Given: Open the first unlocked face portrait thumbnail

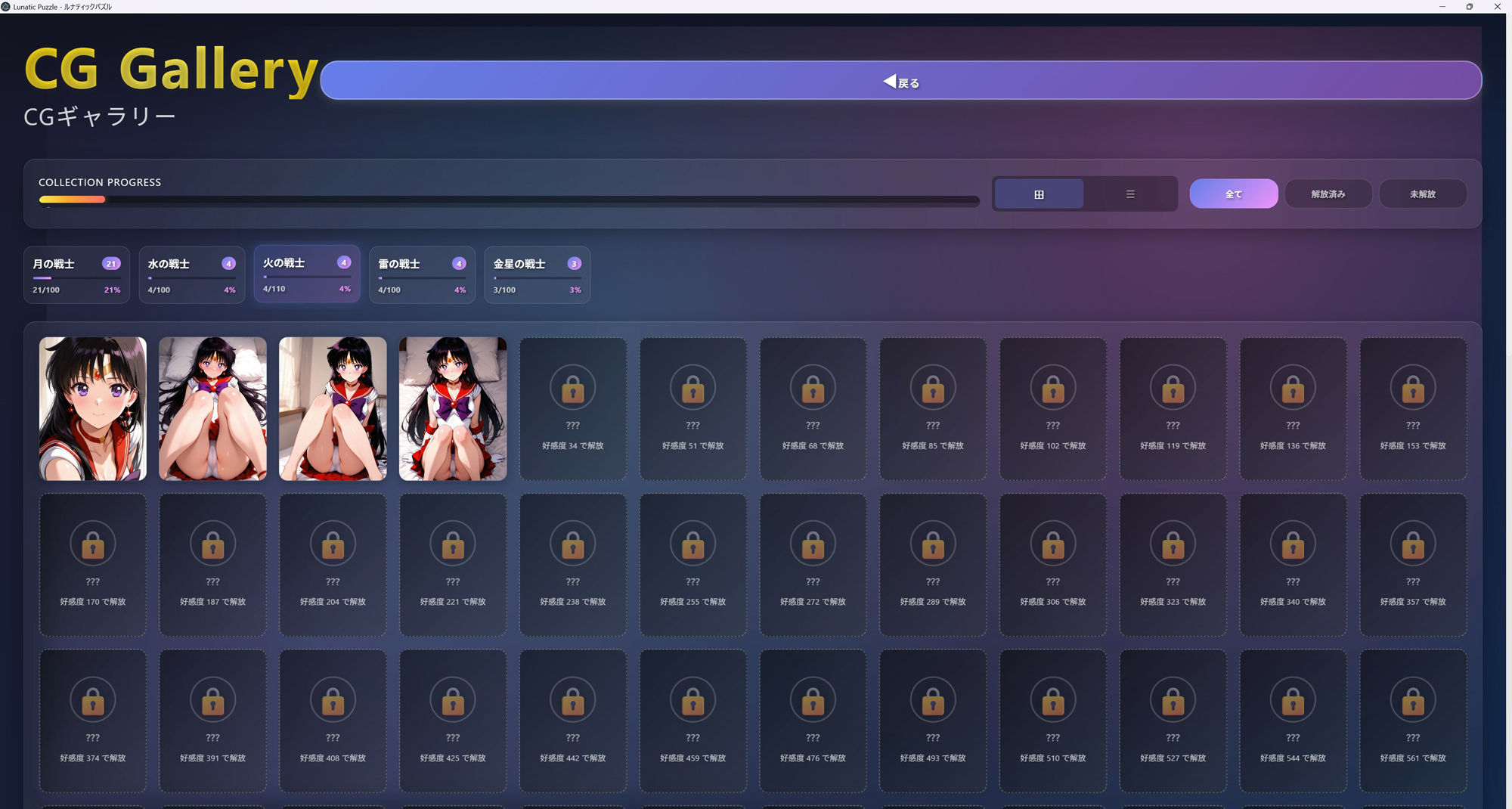Looking at the screenshot, I should 92,409.
